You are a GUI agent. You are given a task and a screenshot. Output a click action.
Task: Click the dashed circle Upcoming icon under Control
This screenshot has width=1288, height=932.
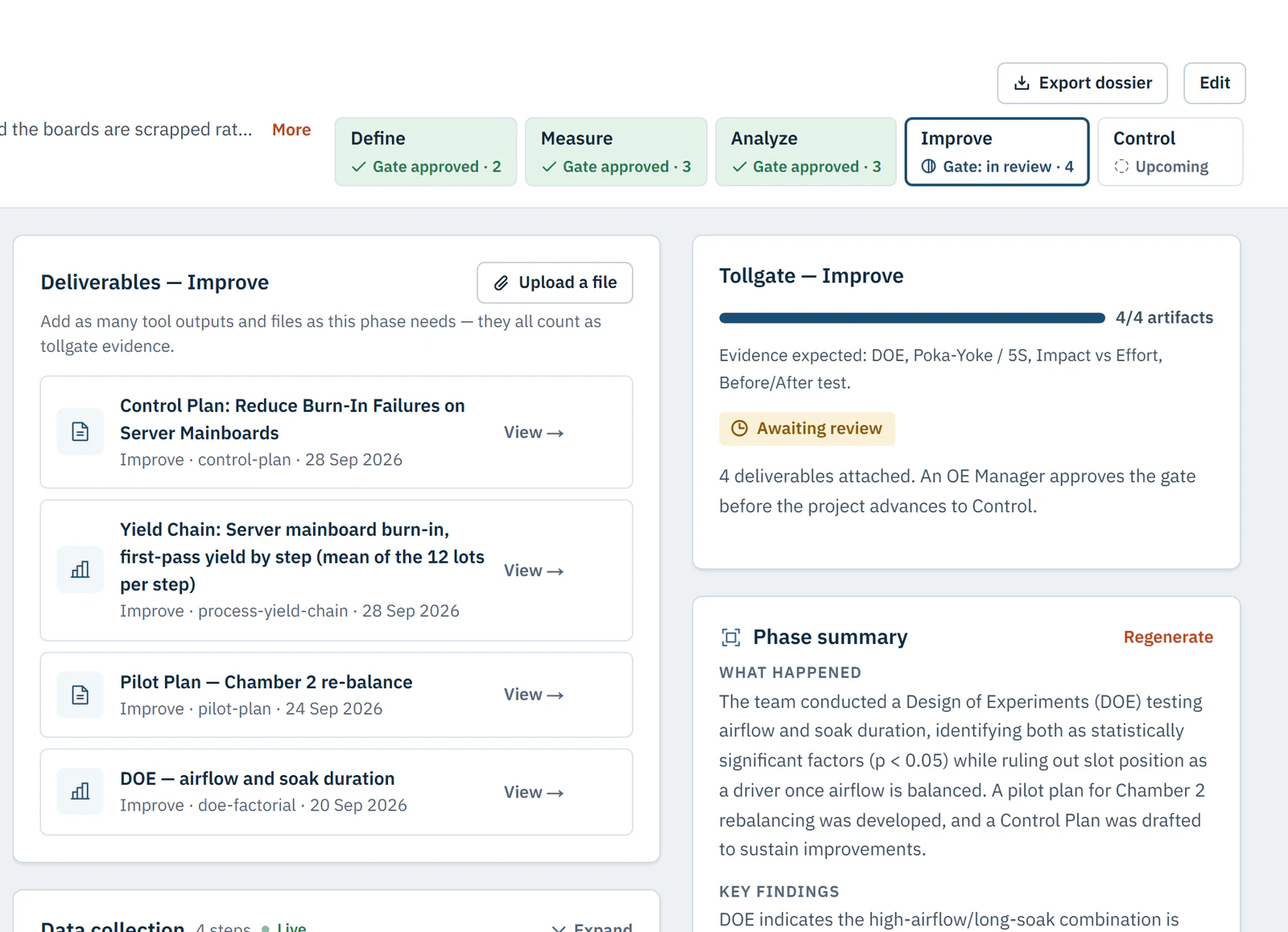point(1121,167)
